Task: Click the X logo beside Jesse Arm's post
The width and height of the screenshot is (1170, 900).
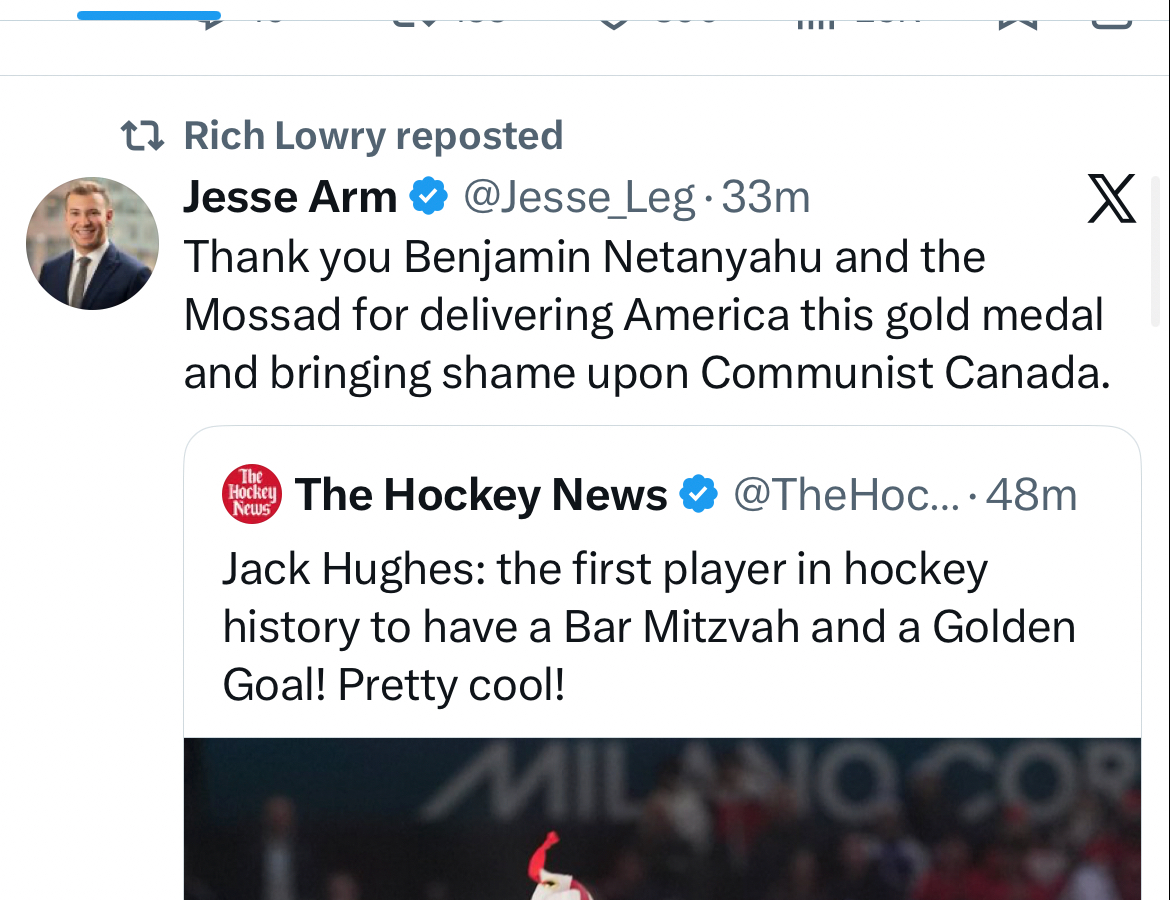Action: click(1111, 198)
